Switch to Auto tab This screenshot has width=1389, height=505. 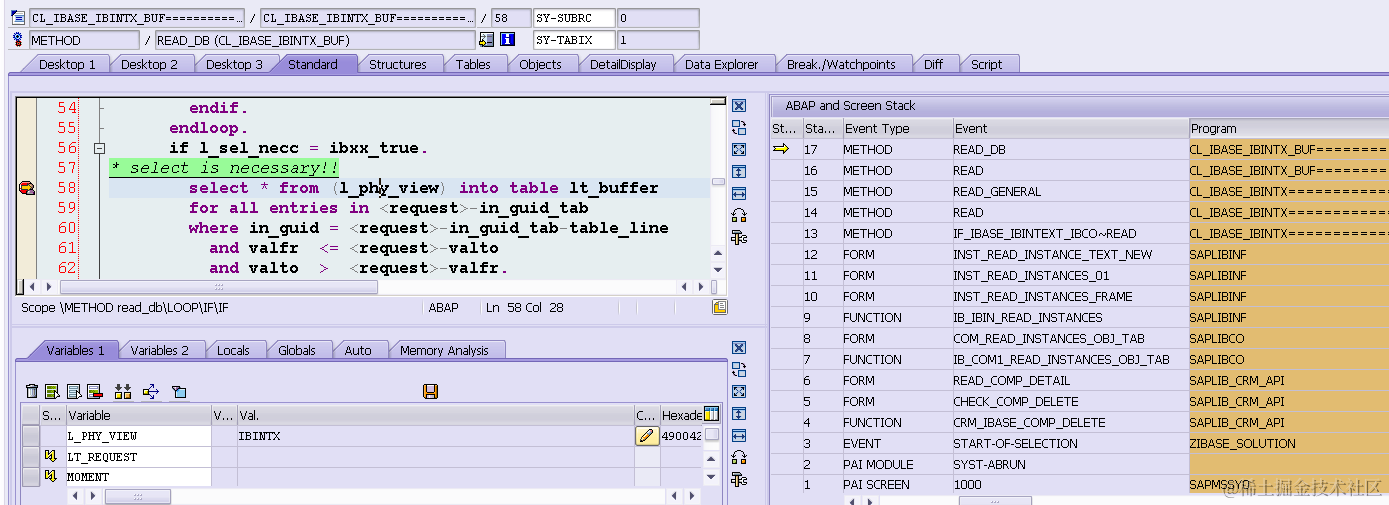pyautogui.click(x=358, y=350)
